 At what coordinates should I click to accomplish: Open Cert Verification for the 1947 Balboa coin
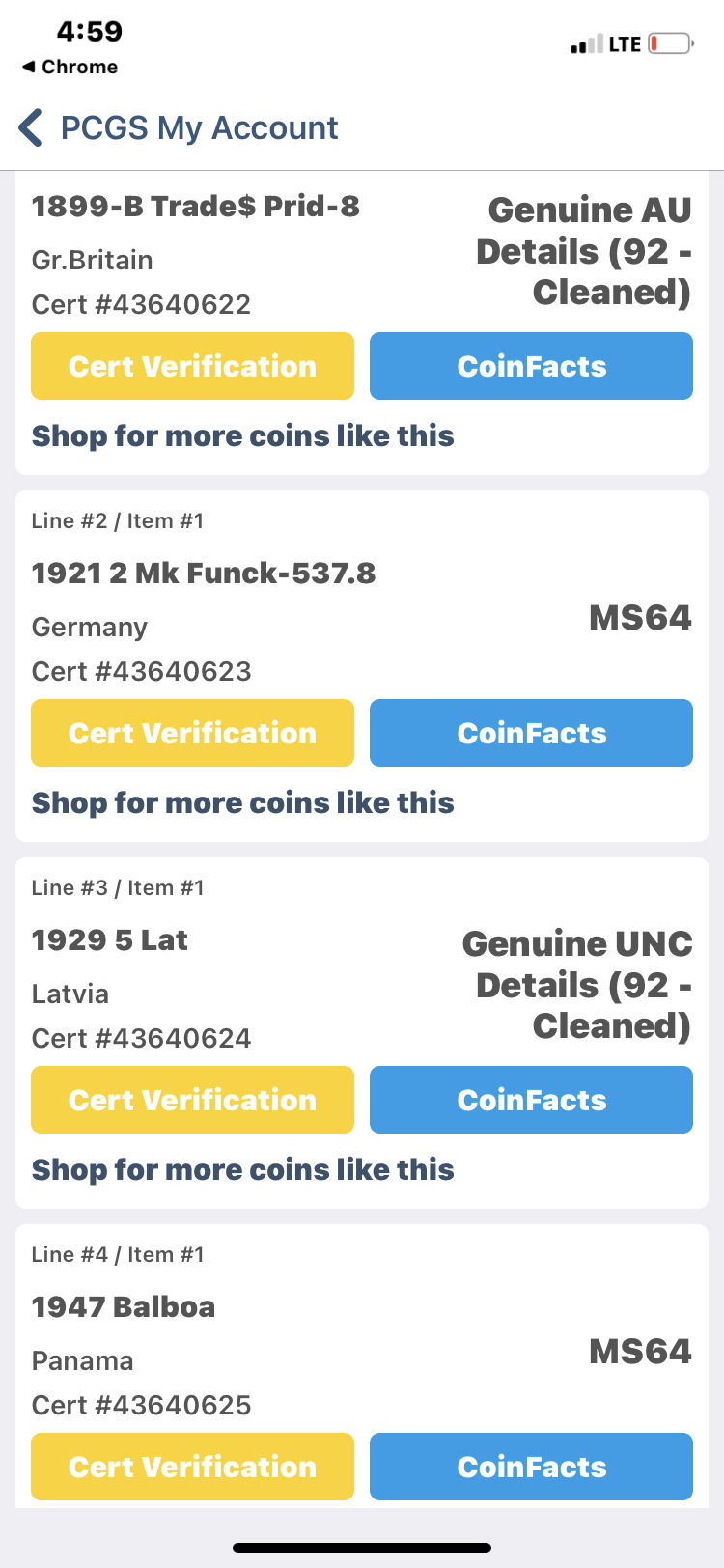(192, 1467)
